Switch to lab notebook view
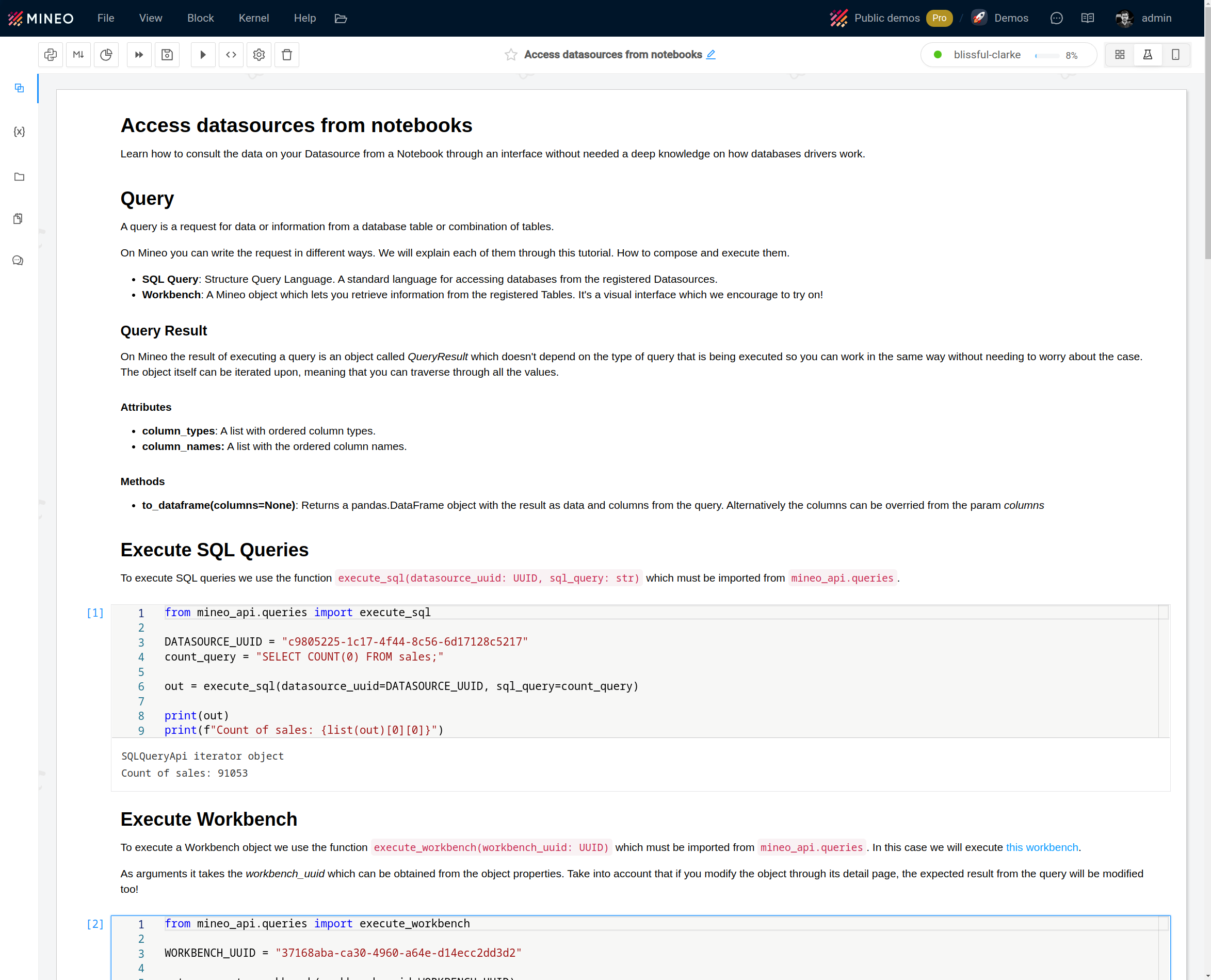1211x980 pixels. click(1148, 55)
